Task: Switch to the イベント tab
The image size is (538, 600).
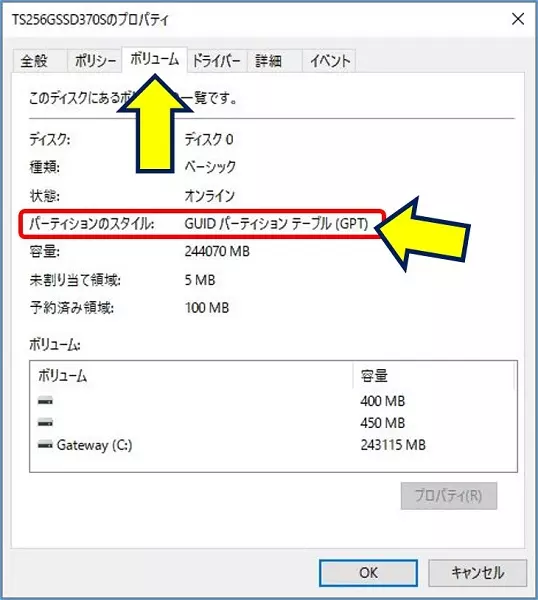Action: 329,60
